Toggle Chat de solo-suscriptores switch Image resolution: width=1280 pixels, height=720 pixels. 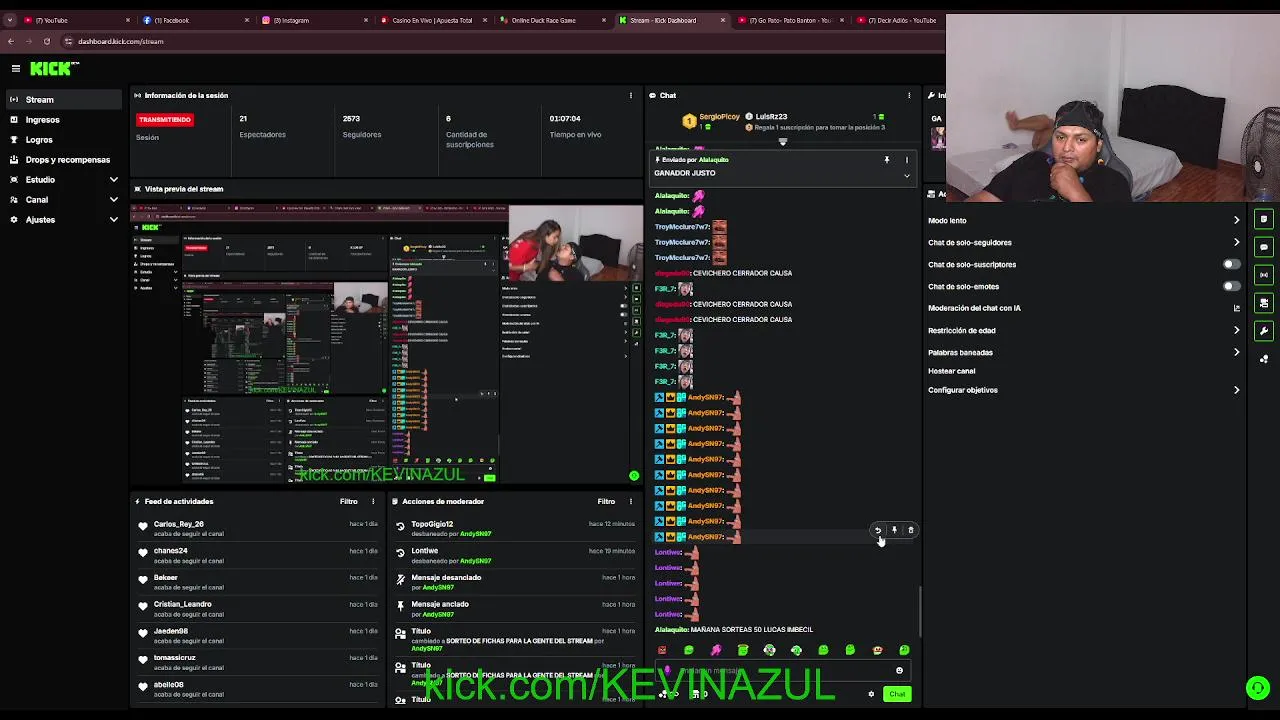pyautogui.click(x=1232, y=264)
